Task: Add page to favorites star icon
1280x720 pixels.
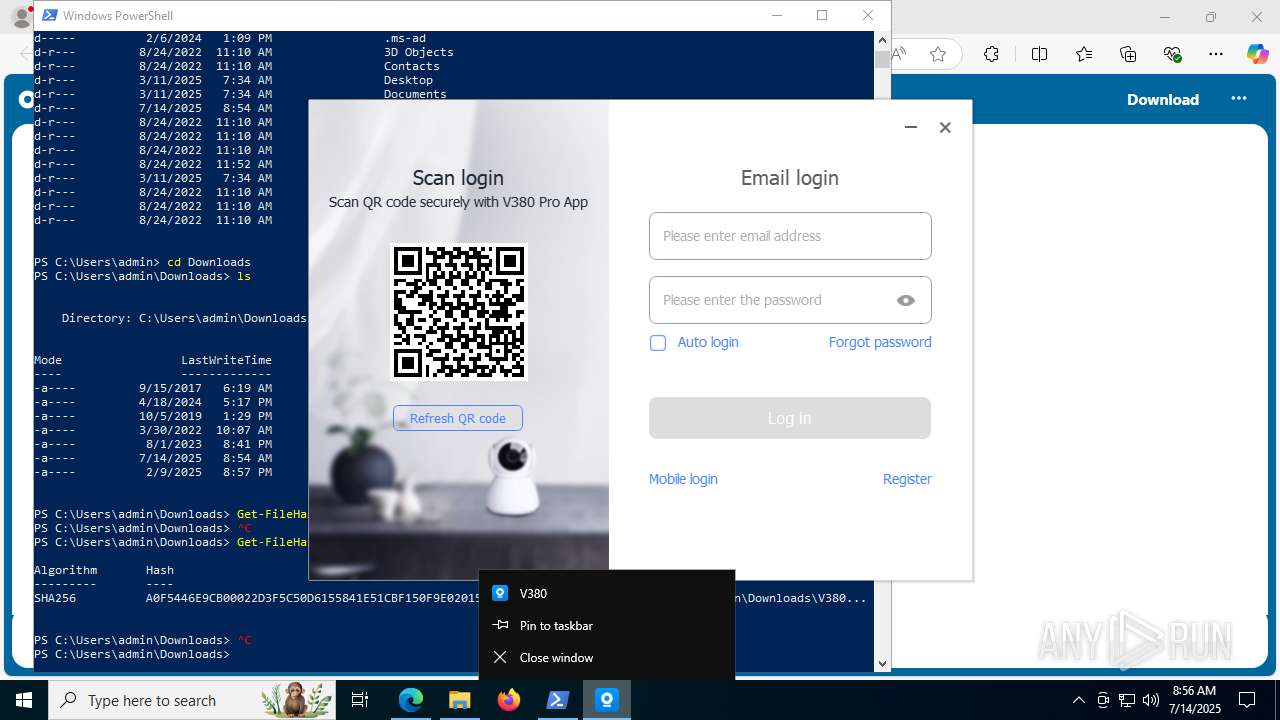Action: click(938, 54)
